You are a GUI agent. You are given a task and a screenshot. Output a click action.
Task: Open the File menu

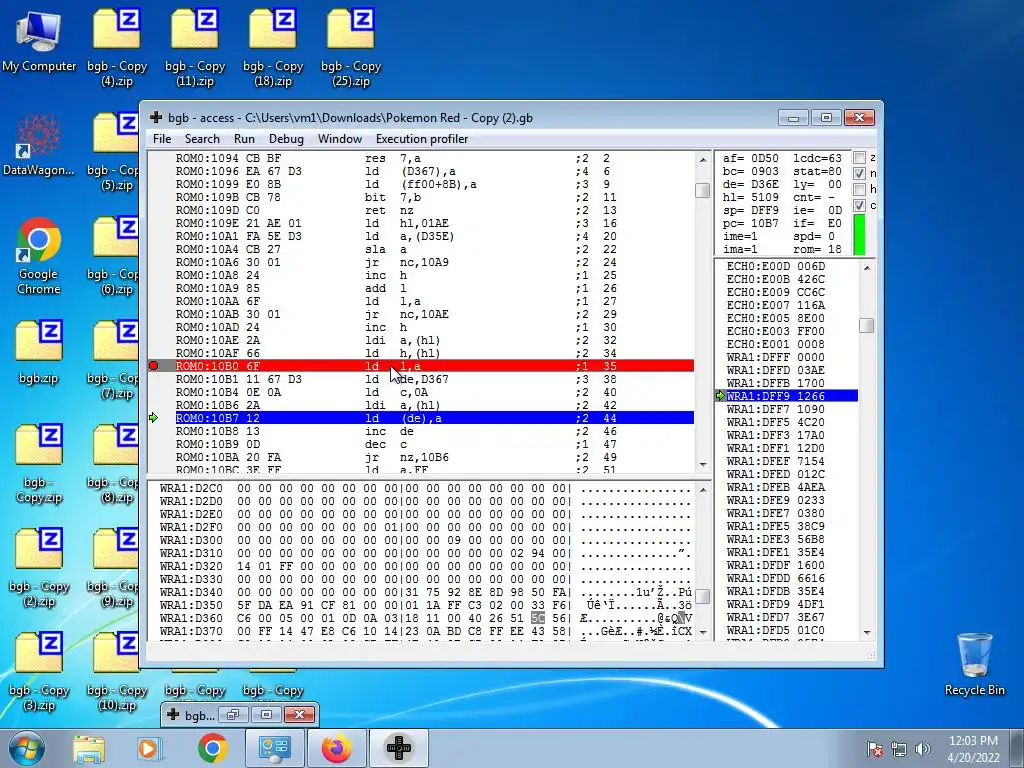tap(162, 138)
